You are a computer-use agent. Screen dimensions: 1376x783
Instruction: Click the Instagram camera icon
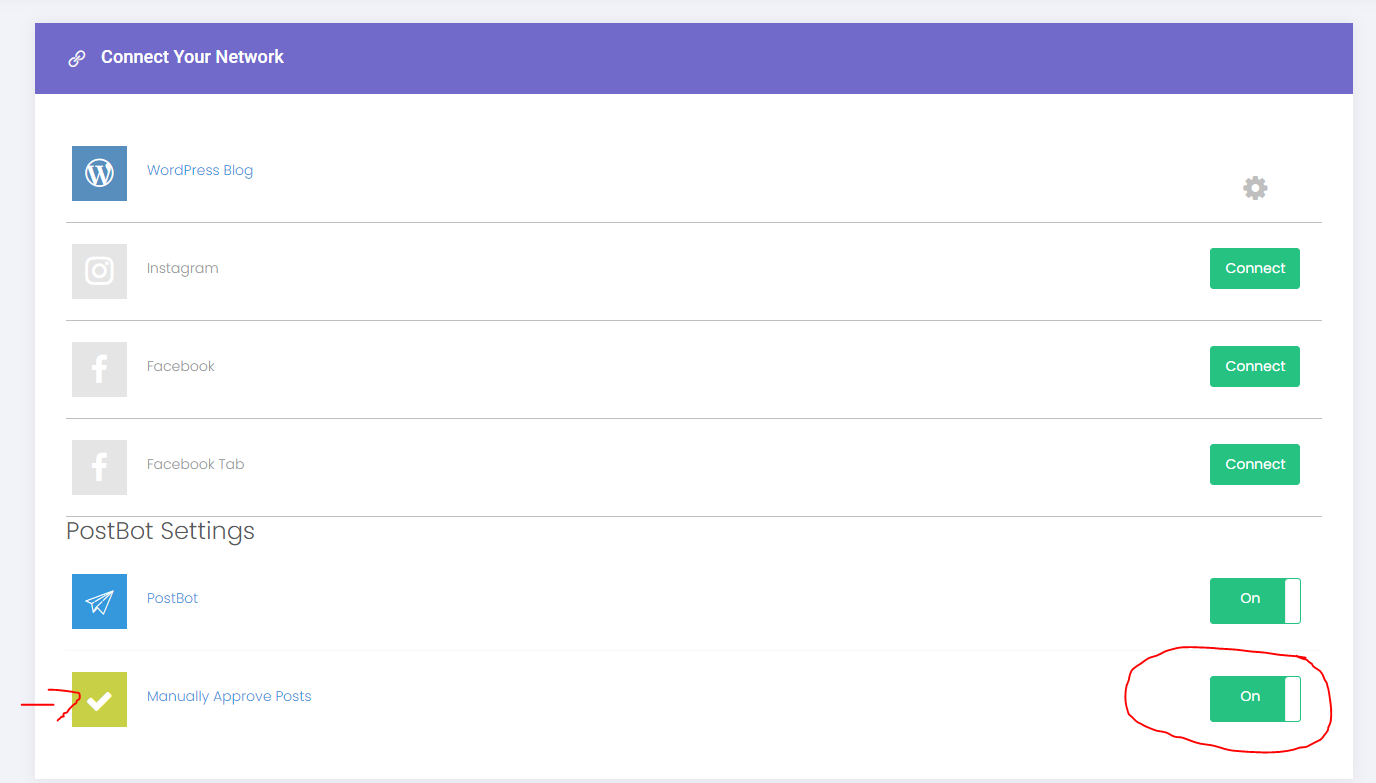point(99,271)
